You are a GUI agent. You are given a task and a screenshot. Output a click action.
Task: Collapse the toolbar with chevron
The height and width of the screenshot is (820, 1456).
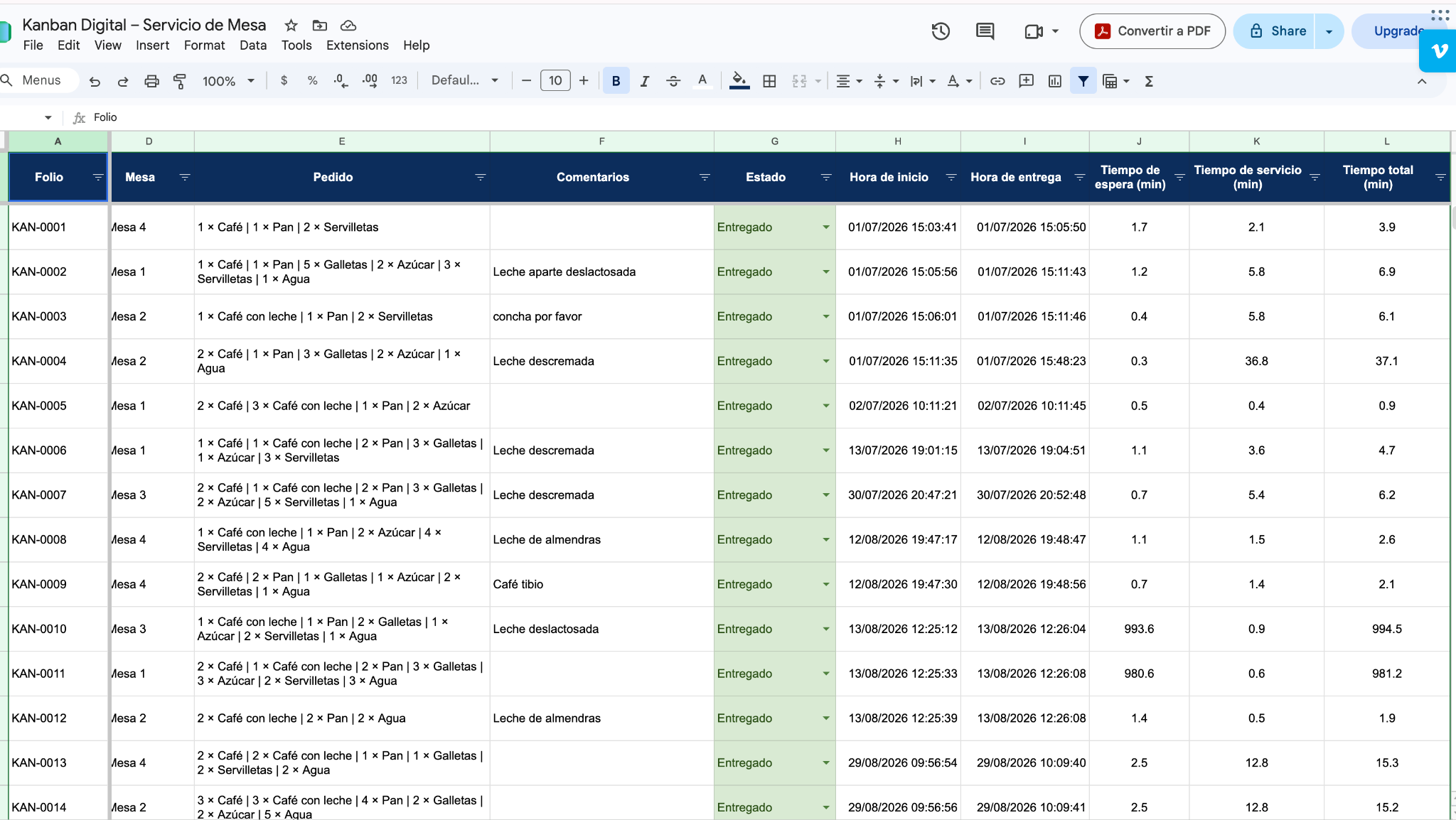[x=1422, y=81]
